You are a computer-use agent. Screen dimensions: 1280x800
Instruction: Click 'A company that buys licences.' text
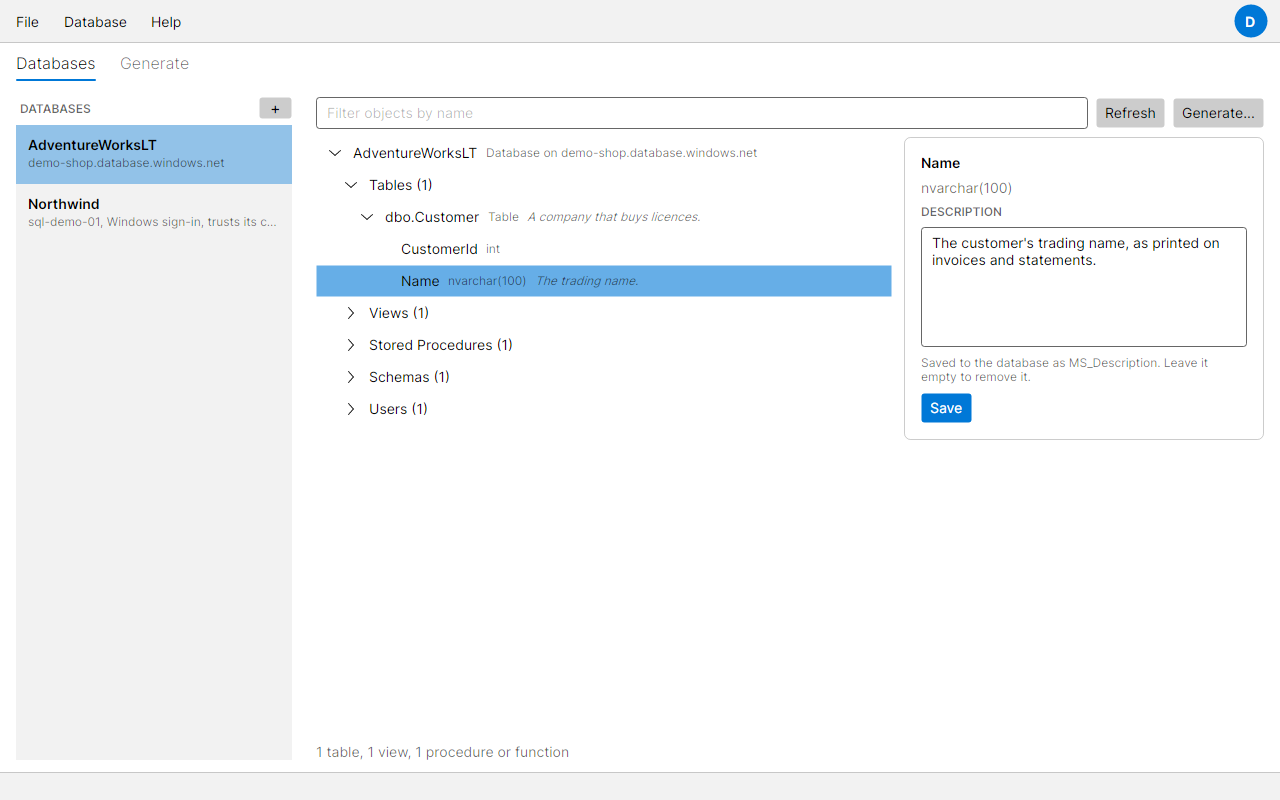pyautogui.click(x=614, y=217)
